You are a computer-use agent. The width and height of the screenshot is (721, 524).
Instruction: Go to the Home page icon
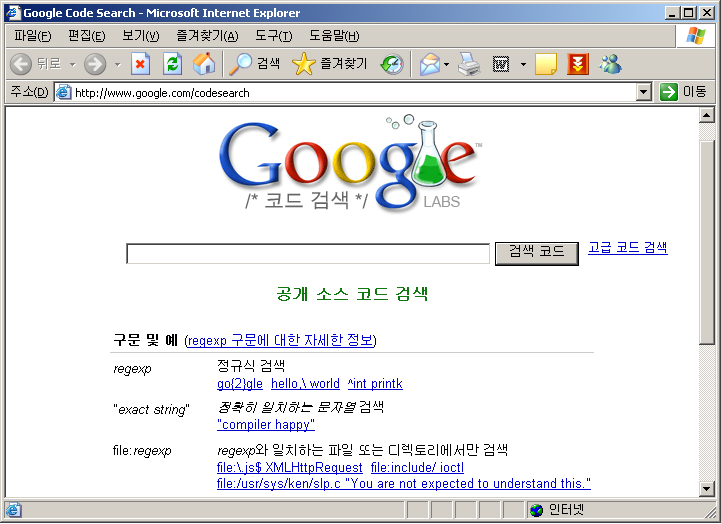(204, 64)
